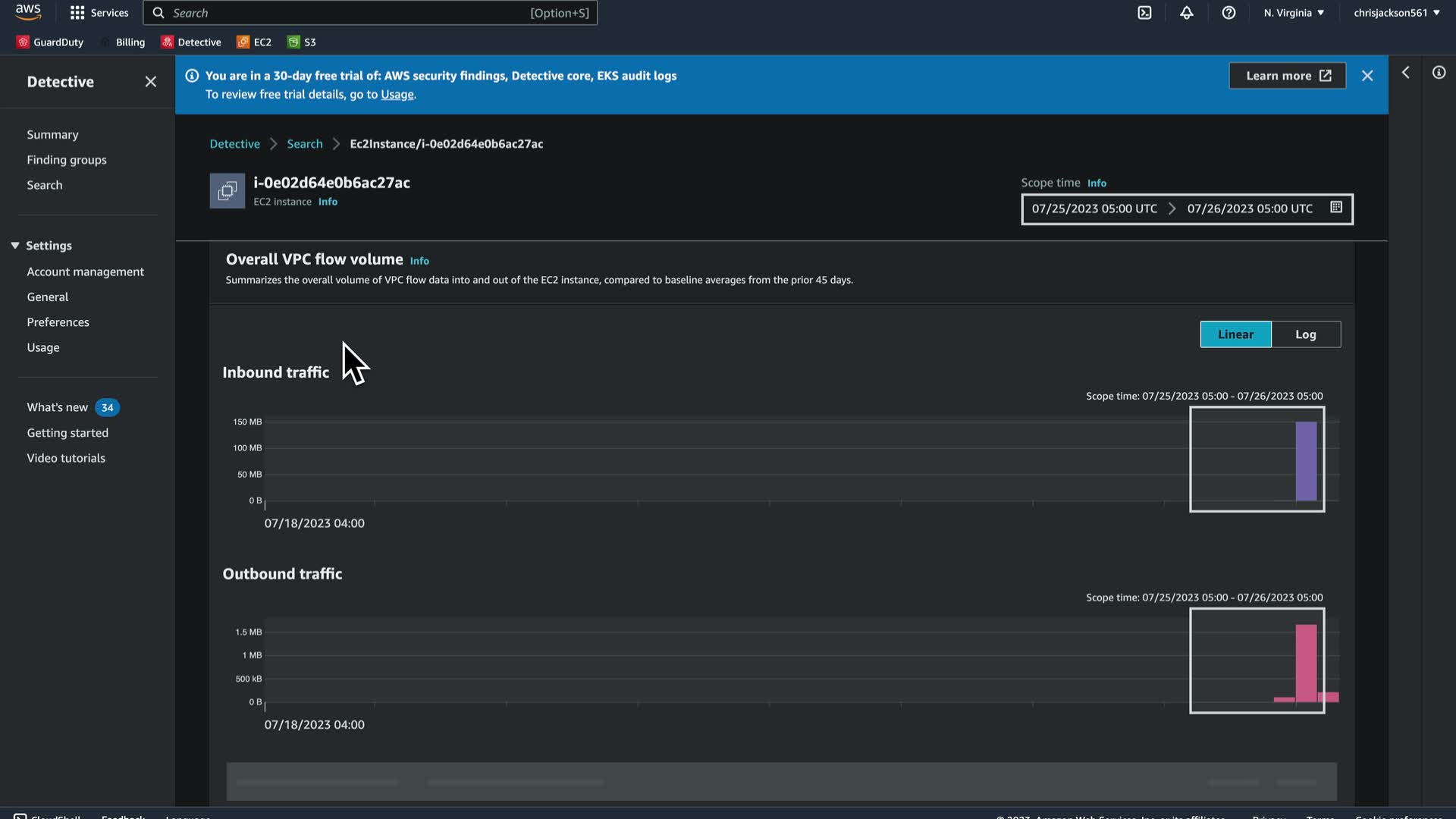
Task: Open the notifications bell icon
Action: point(1186,13)
